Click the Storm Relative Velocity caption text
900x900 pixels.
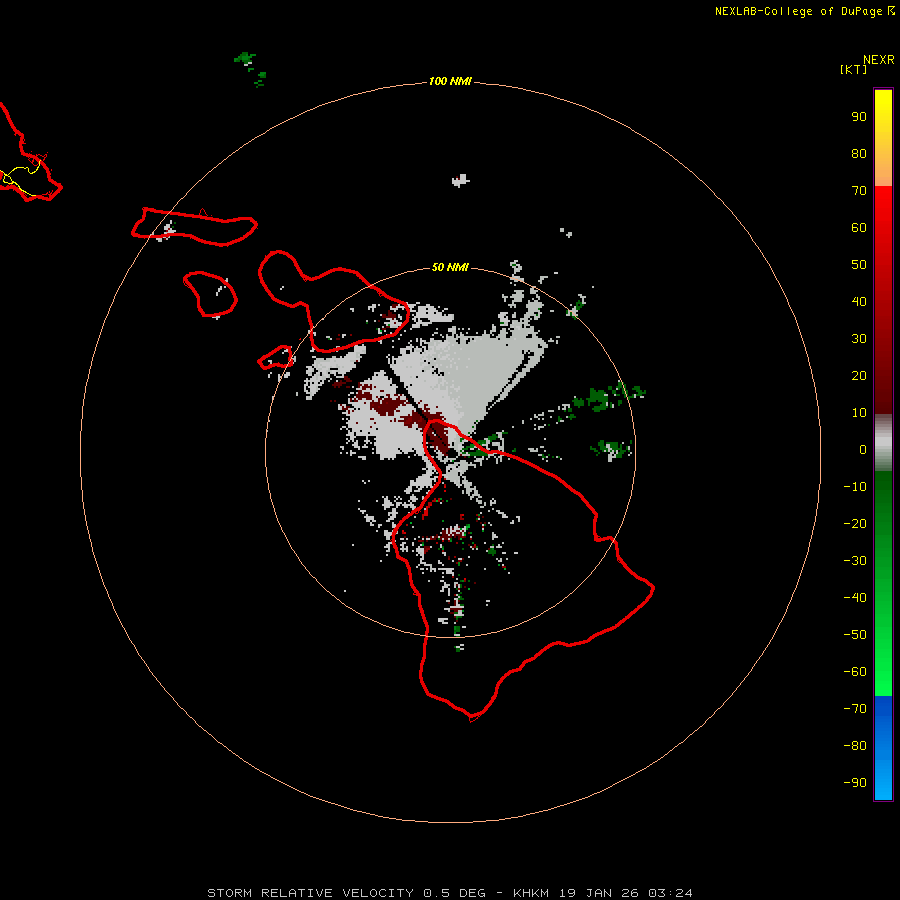click(449, 893)
